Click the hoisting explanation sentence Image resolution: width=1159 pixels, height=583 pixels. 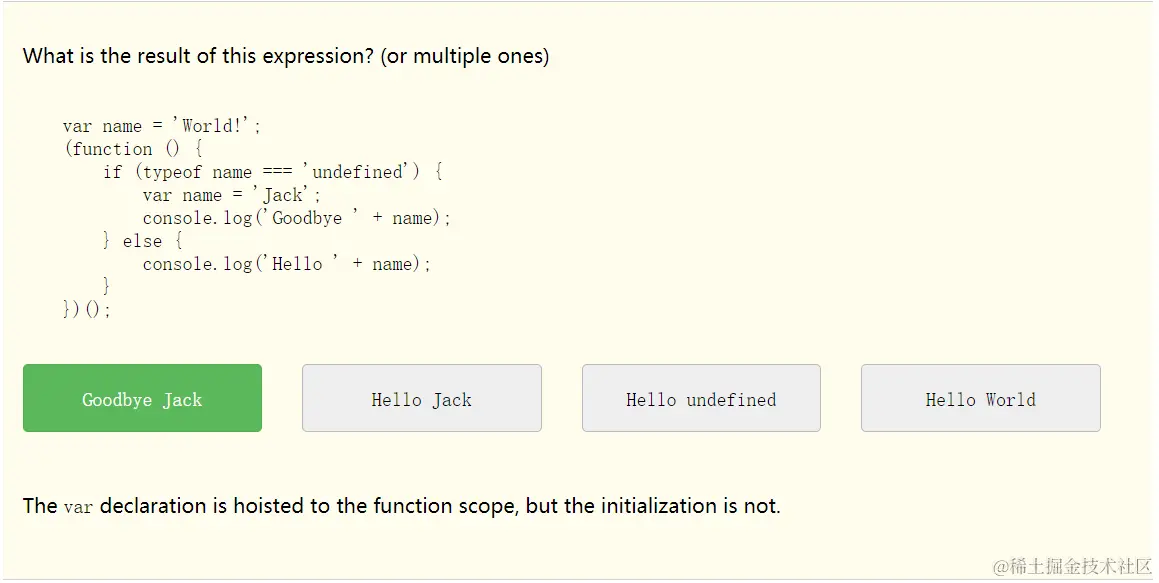tap(401, 506)
